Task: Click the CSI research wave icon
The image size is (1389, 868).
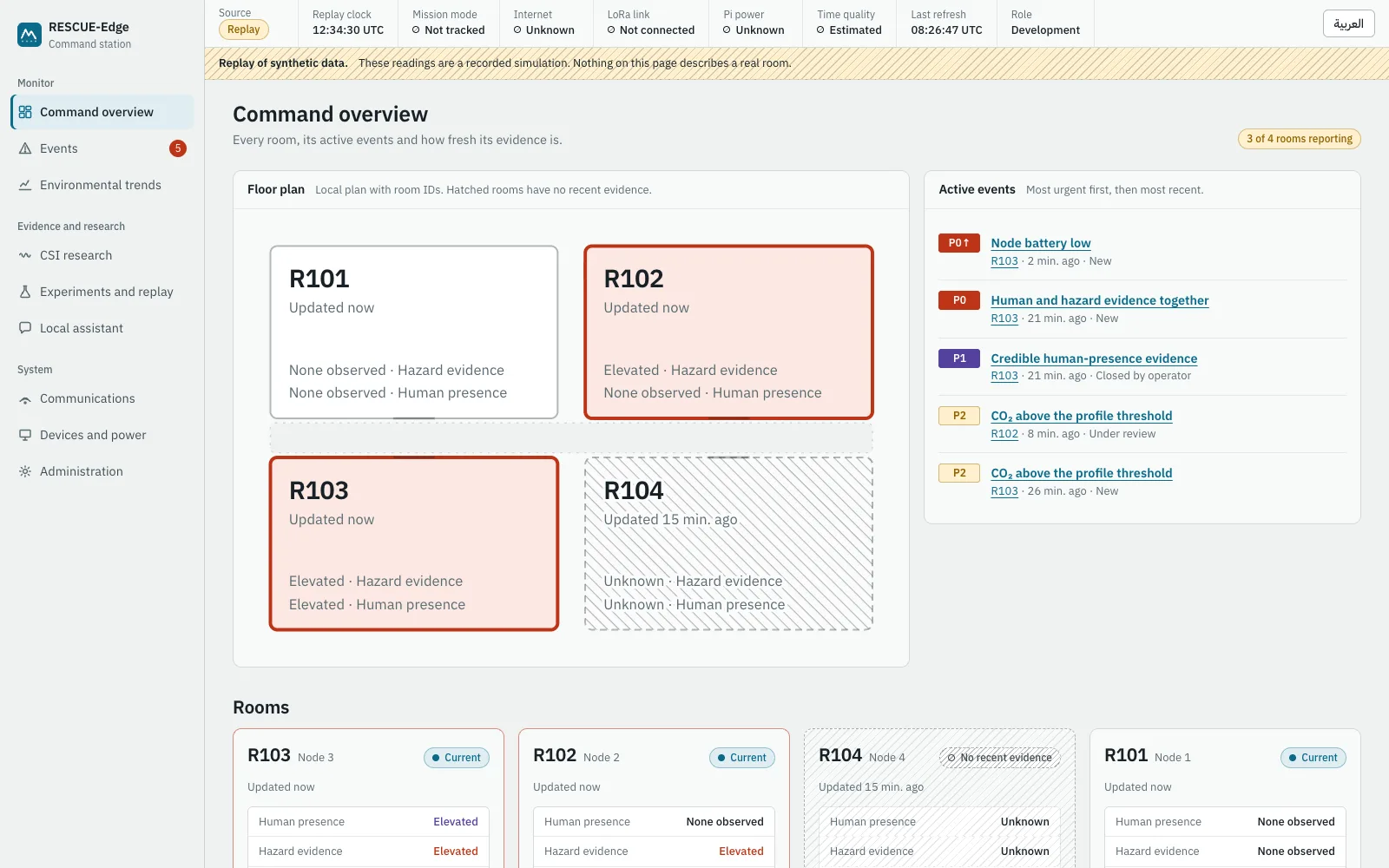Action: pyautogui.click(x=25, y=255)
